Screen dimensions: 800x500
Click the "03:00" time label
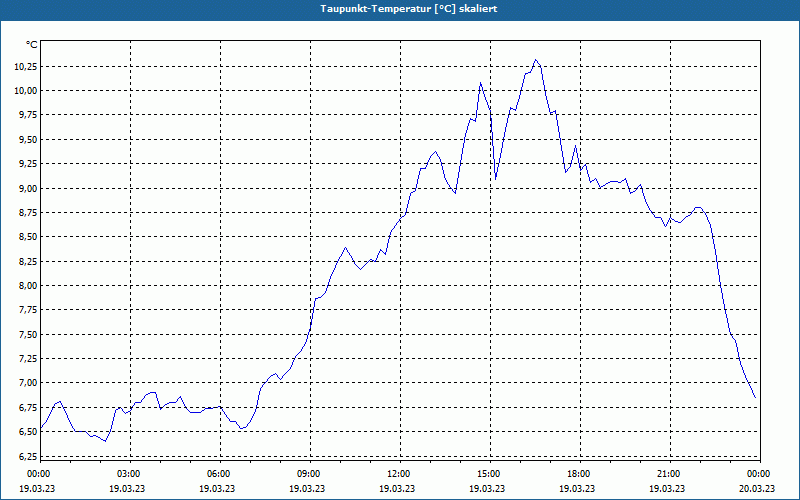(128, 474)
